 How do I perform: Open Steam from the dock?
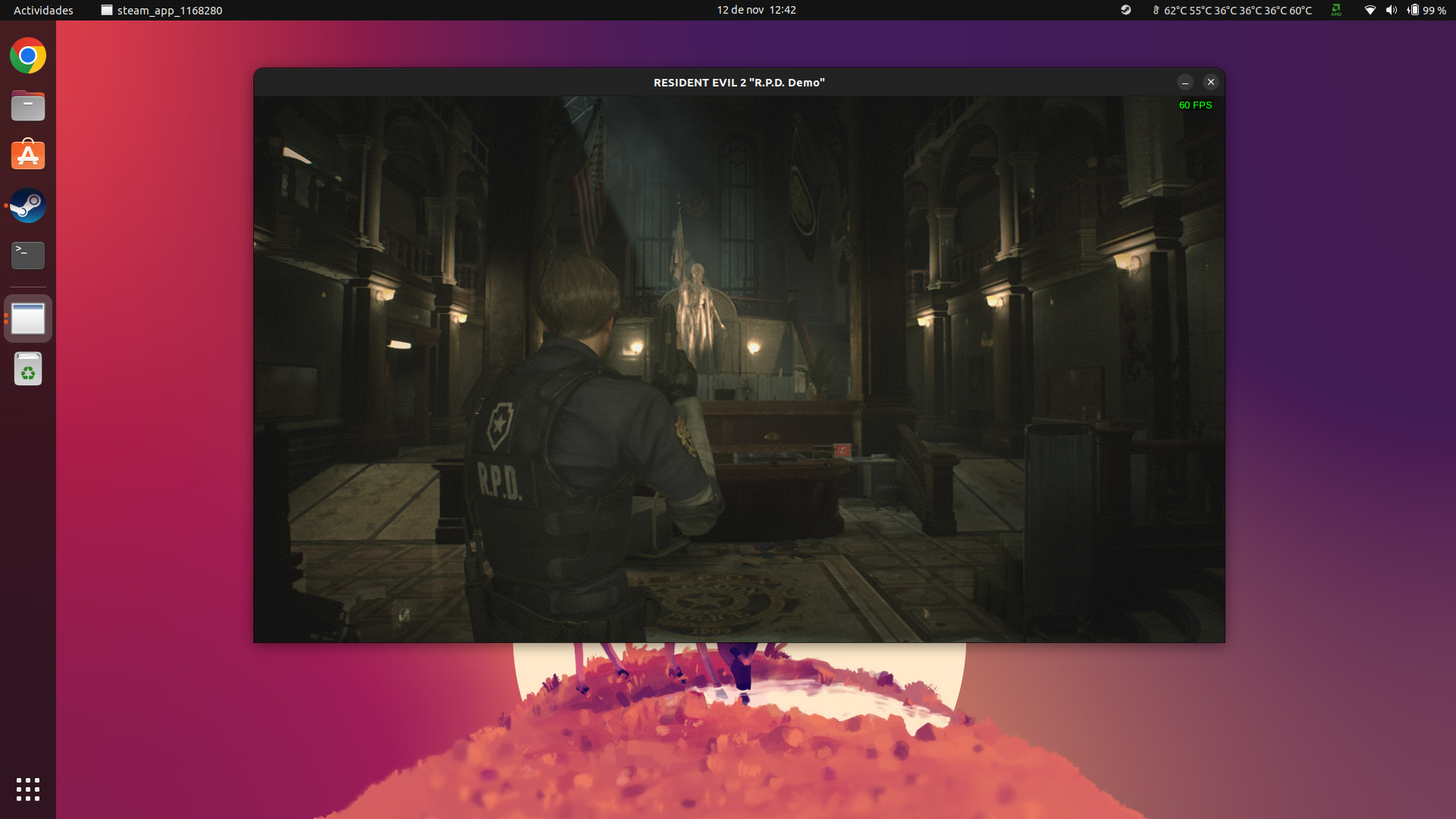(28, 206)
